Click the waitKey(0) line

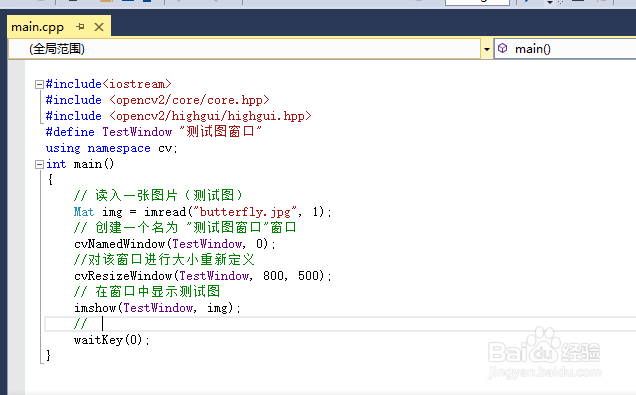coord(112,340)
